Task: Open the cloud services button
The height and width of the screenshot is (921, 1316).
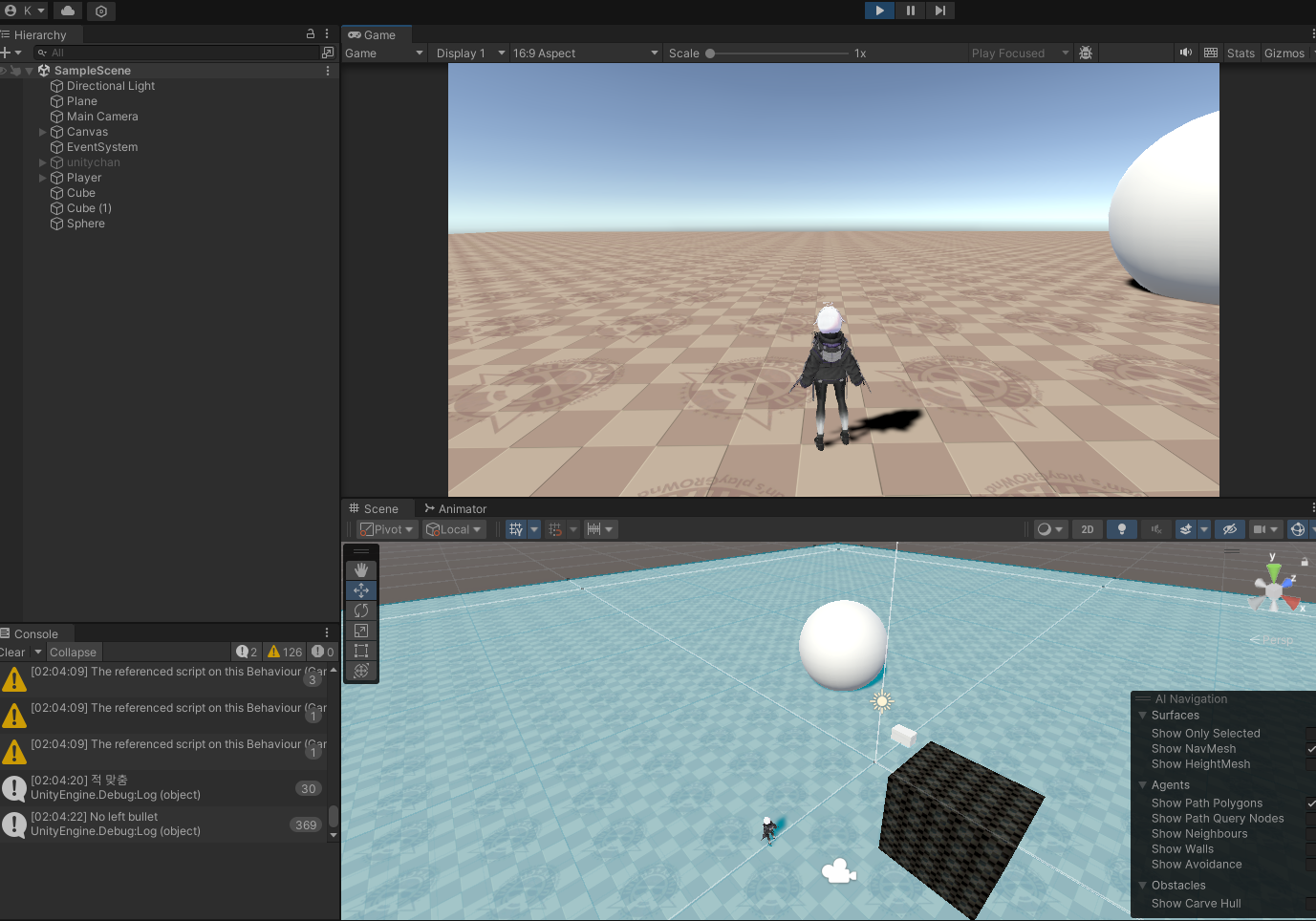Action: pos(68,11)
